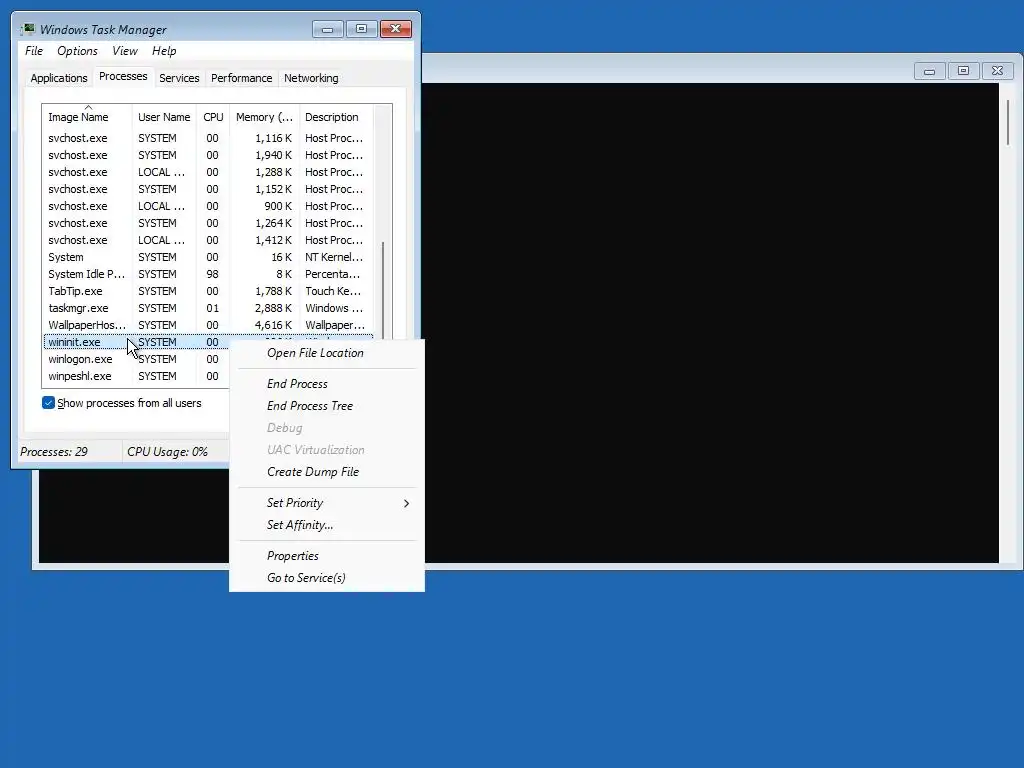
Task: Maximize the background black window
Action: (963, 71)
